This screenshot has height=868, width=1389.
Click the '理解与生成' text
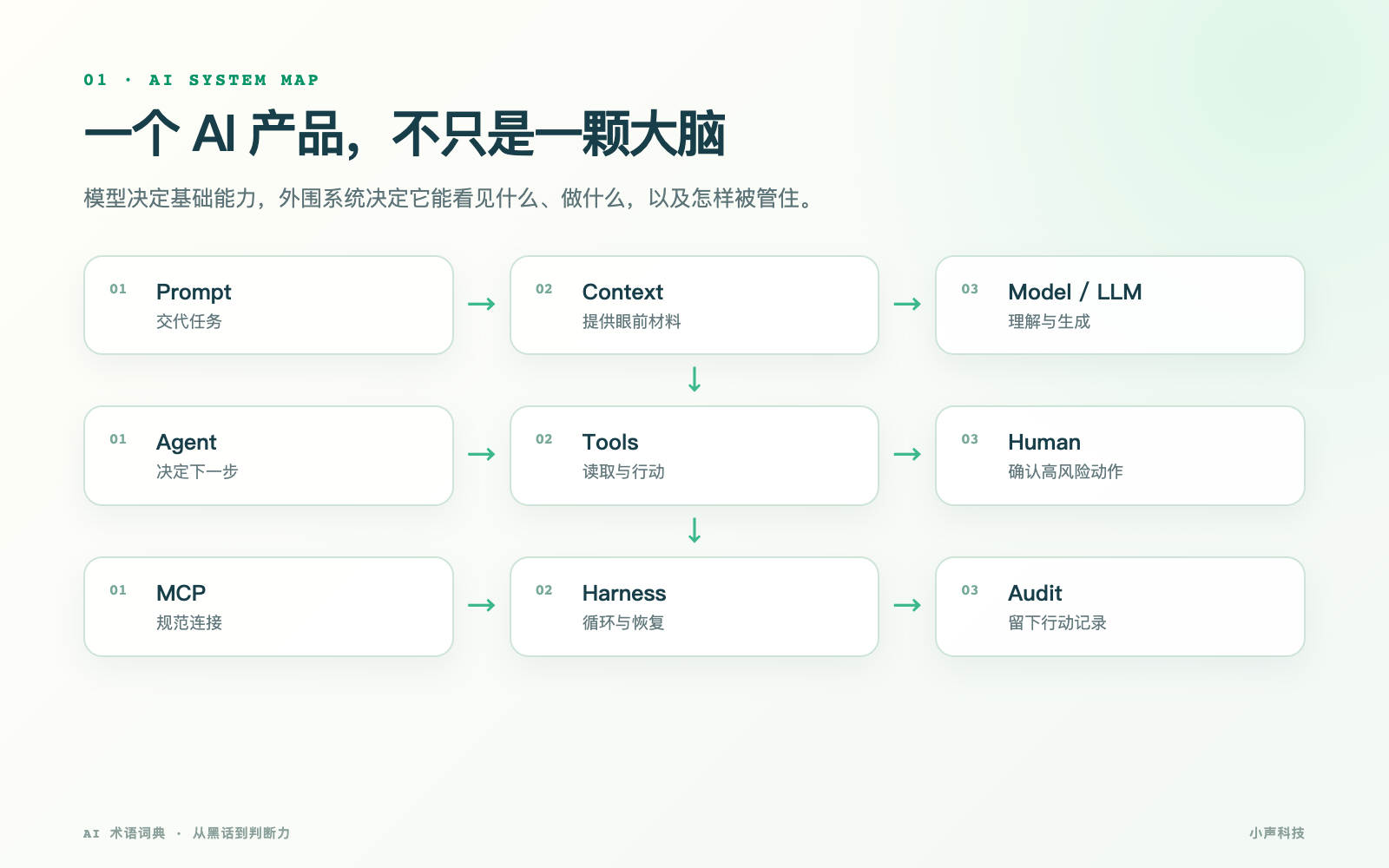click(x=1049, y=321)
